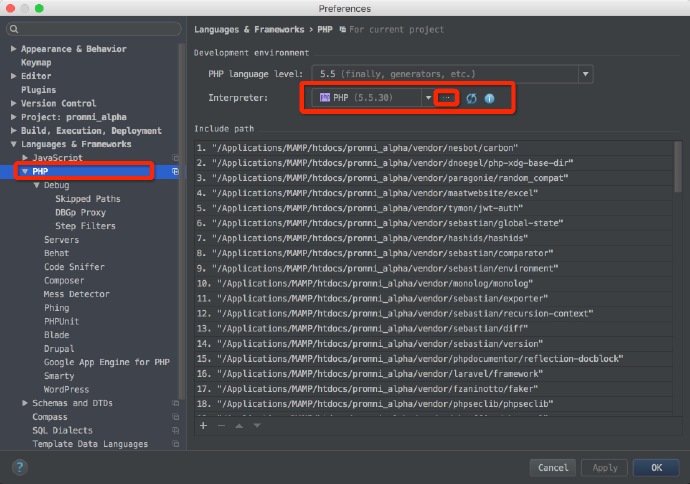Expand Project: promni_alpha section
Screen dimensions: 690x484
(14, 117)
